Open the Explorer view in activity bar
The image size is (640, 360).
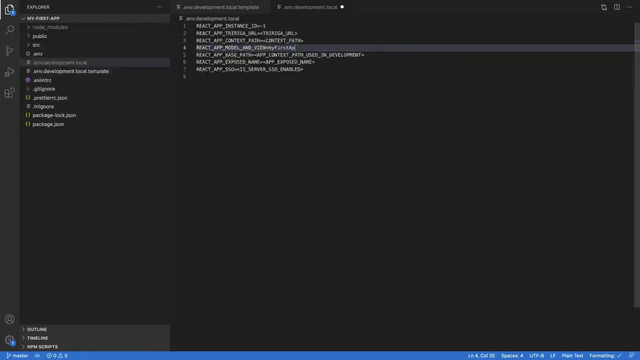point(9,9)
